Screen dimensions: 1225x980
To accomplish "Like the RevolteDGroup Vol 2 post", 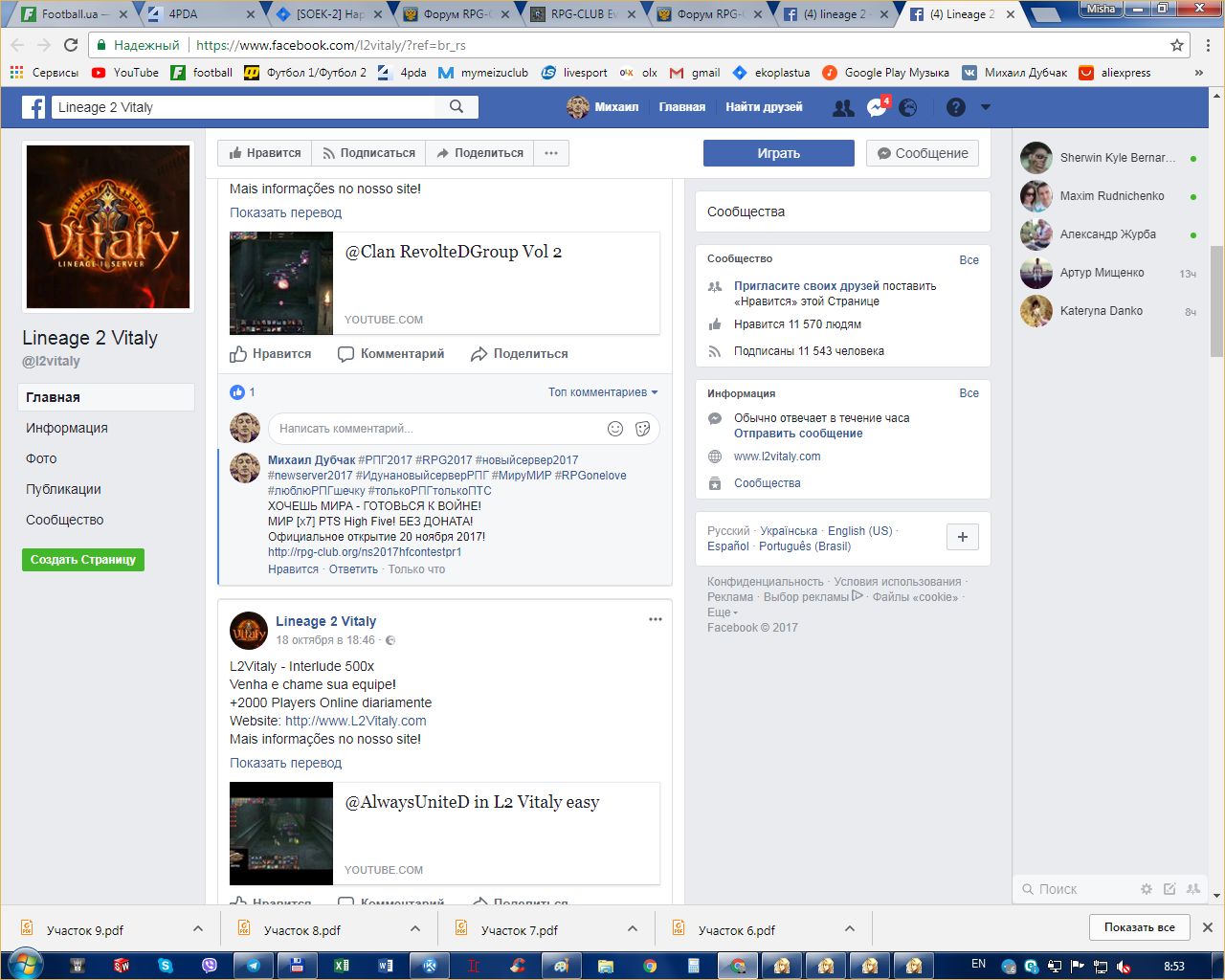I will tap(271, 354).
